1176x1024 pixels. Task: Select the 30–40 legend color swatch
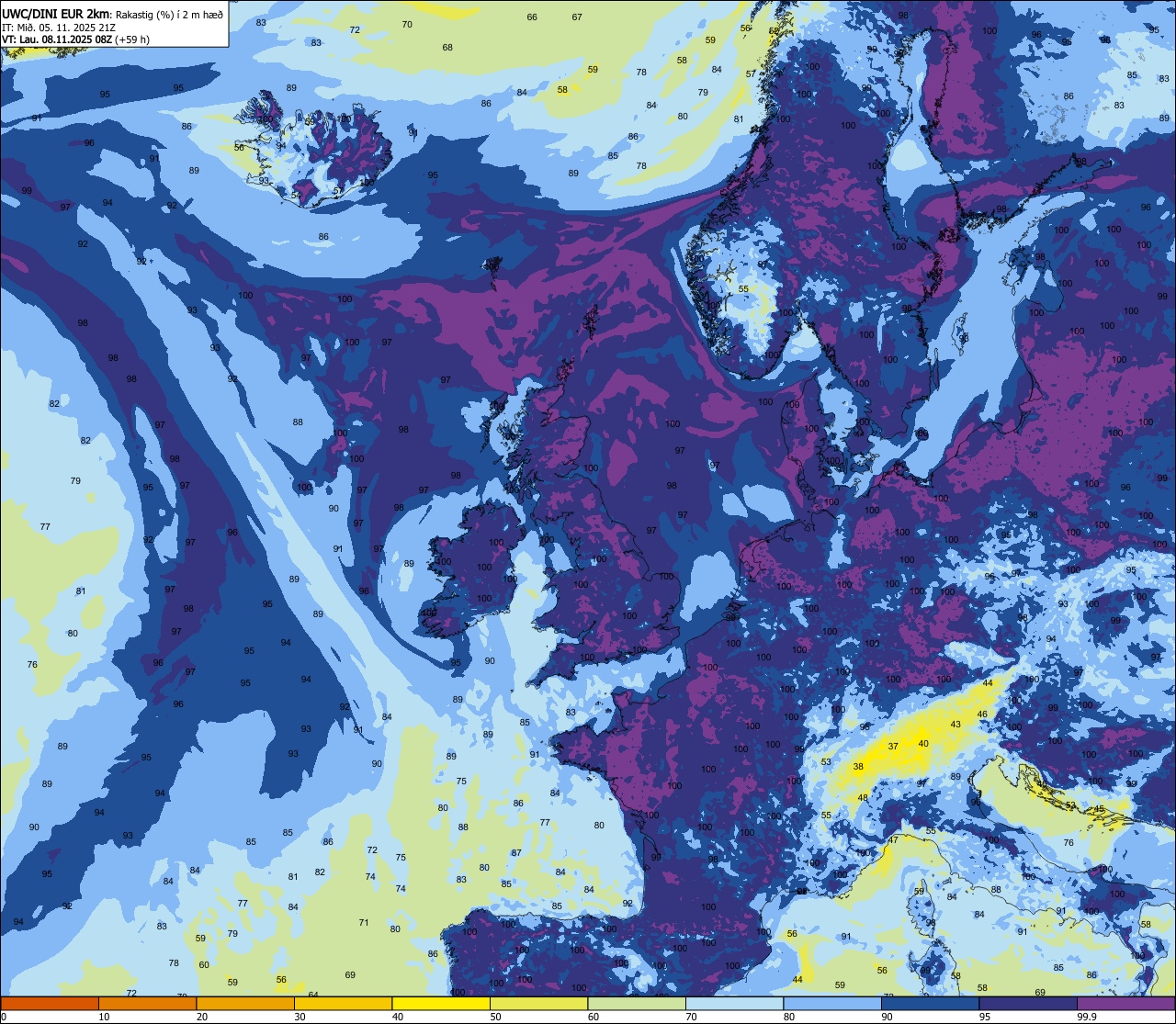(343, 1003)
